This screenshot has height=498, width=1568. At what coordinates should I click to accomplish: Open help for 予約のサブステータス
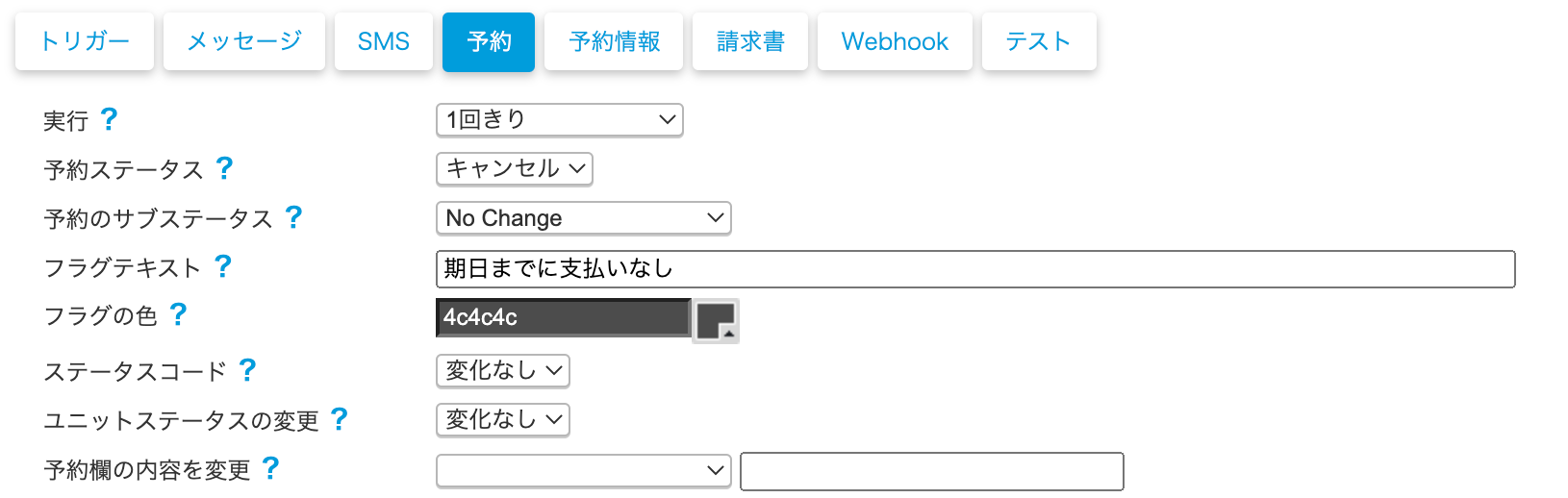(294, 217)
